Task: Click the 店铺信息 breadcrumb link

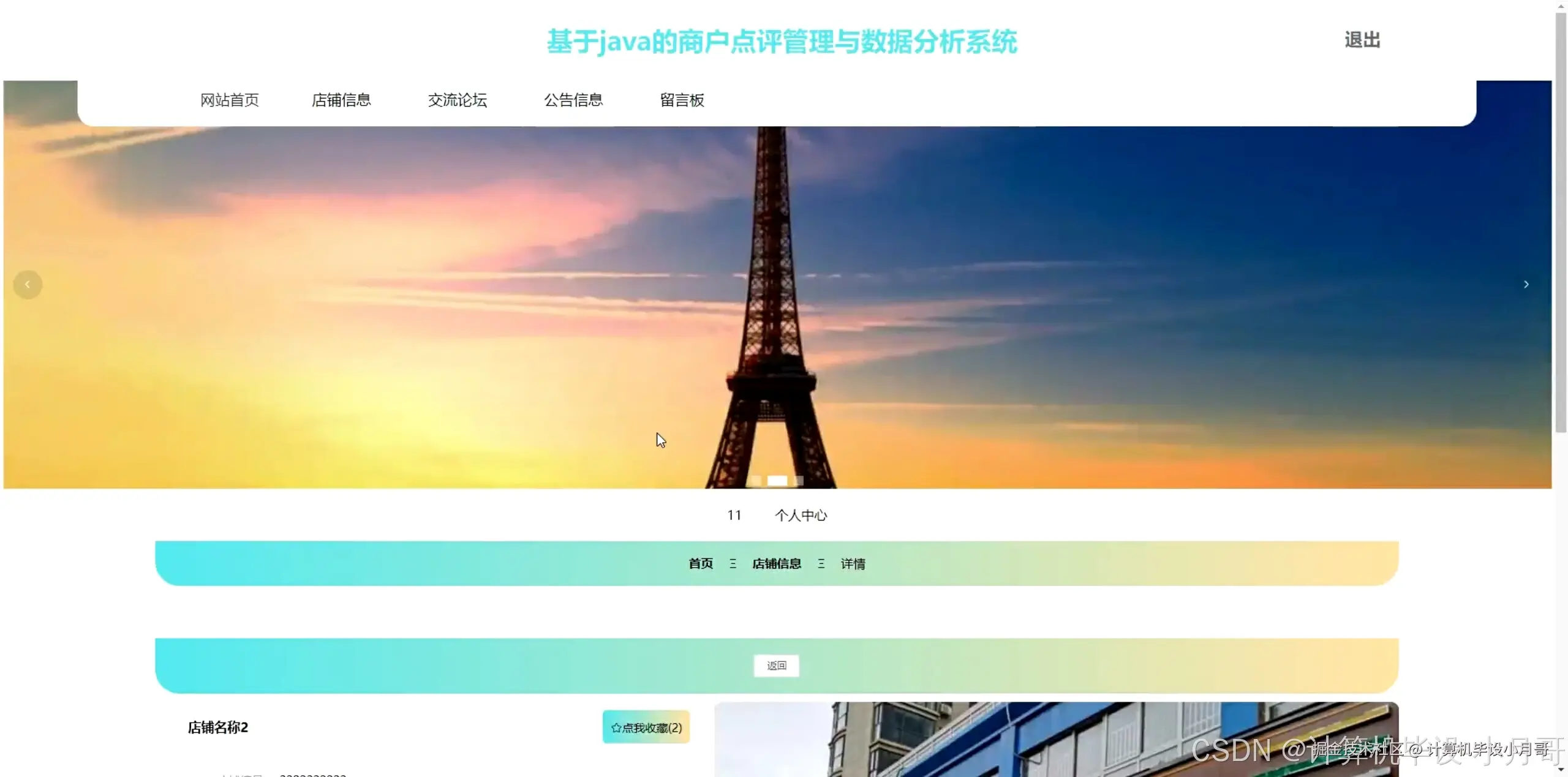Action: coord(777,564)
